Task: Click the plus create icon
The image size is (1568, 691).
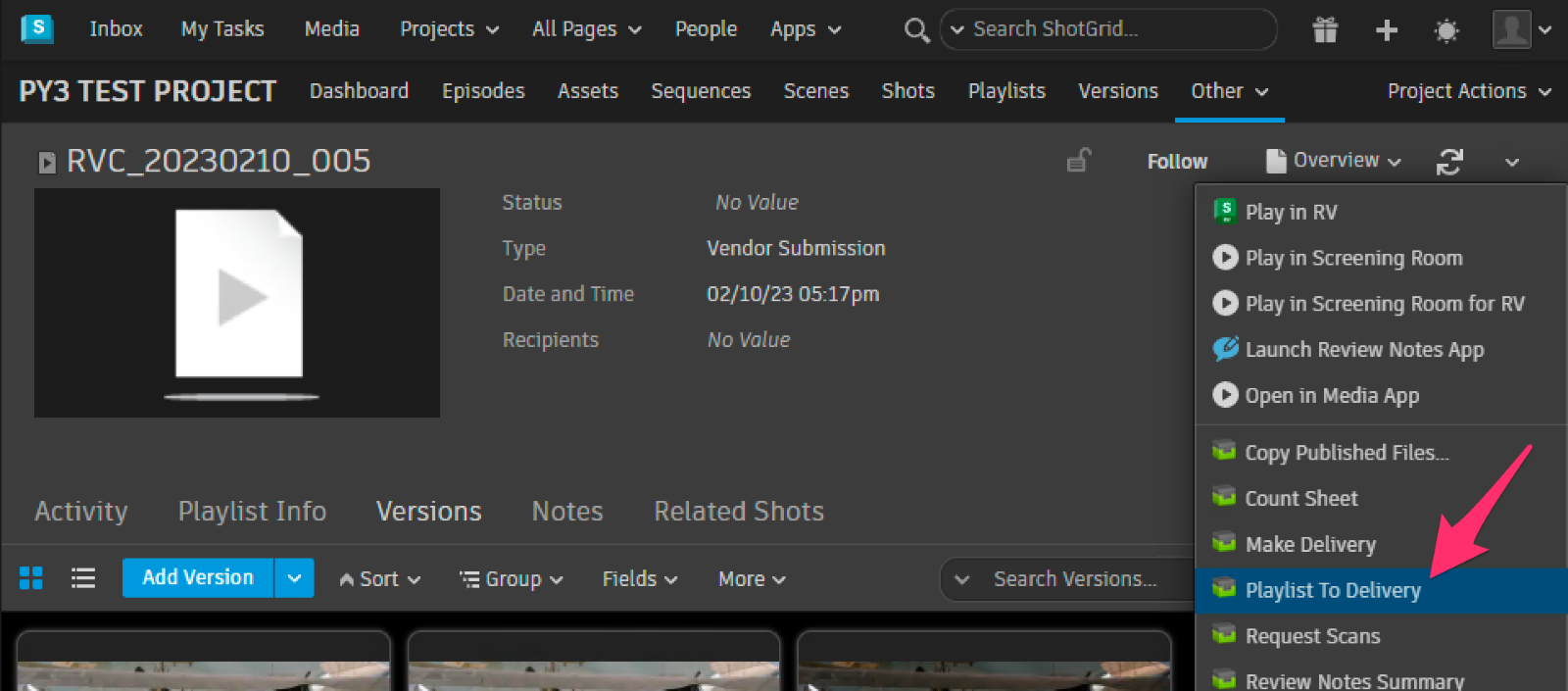Action: click(x=1386, y=30)
